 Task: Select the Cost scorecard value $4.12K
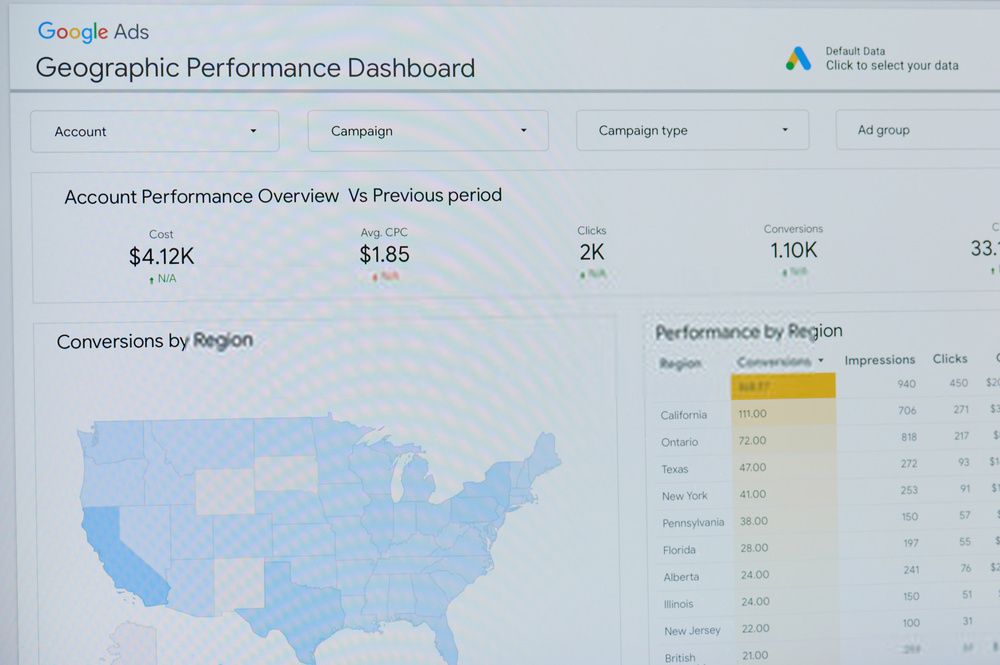click(161, 256)
